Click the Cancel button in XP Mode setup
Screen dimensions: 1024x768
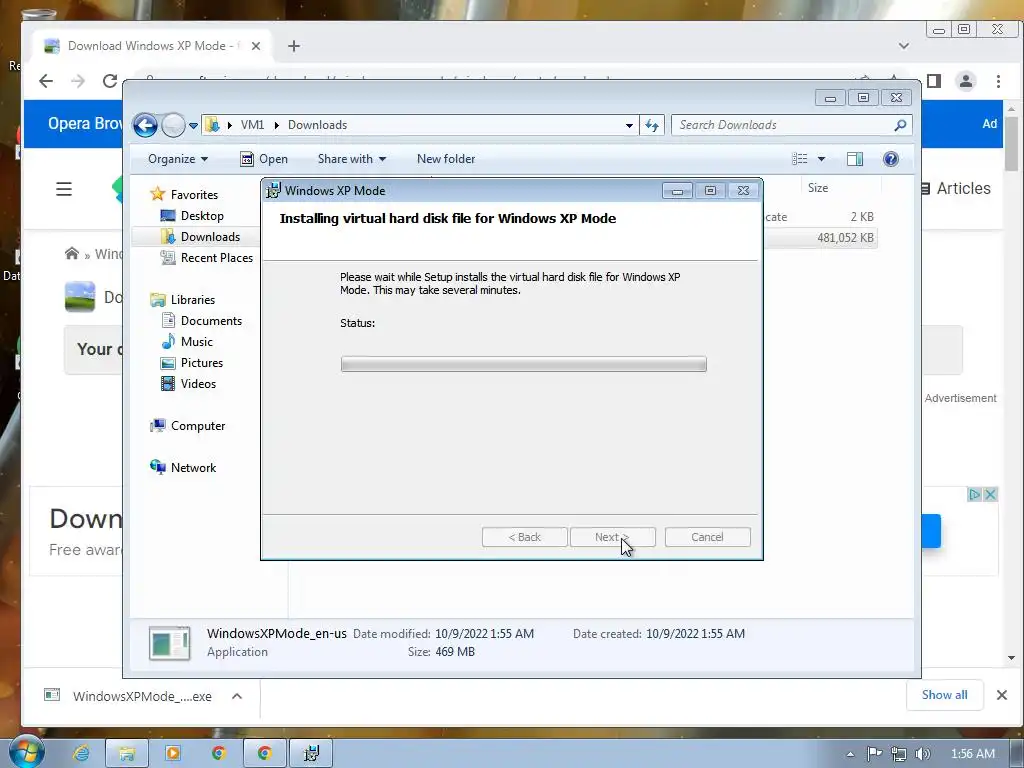(x=707, y=537)
